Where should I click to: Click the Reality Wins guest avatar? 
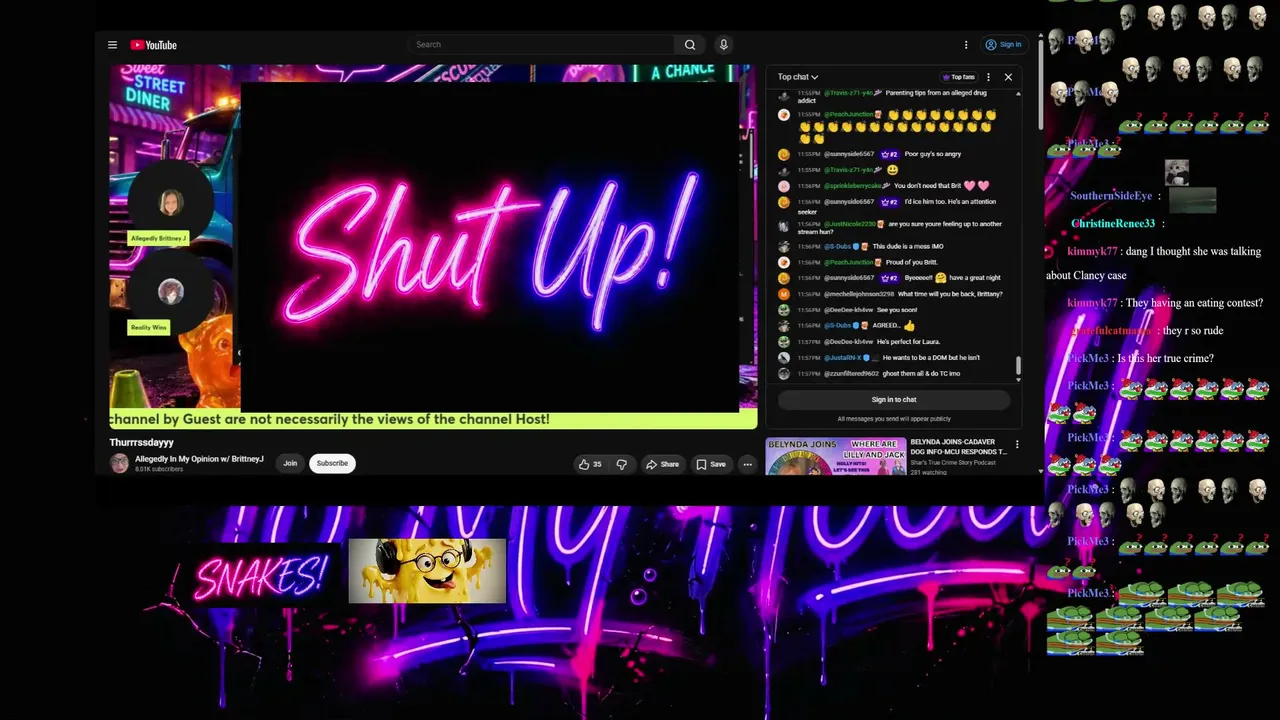pyautogui.click(x=171, y=291)
